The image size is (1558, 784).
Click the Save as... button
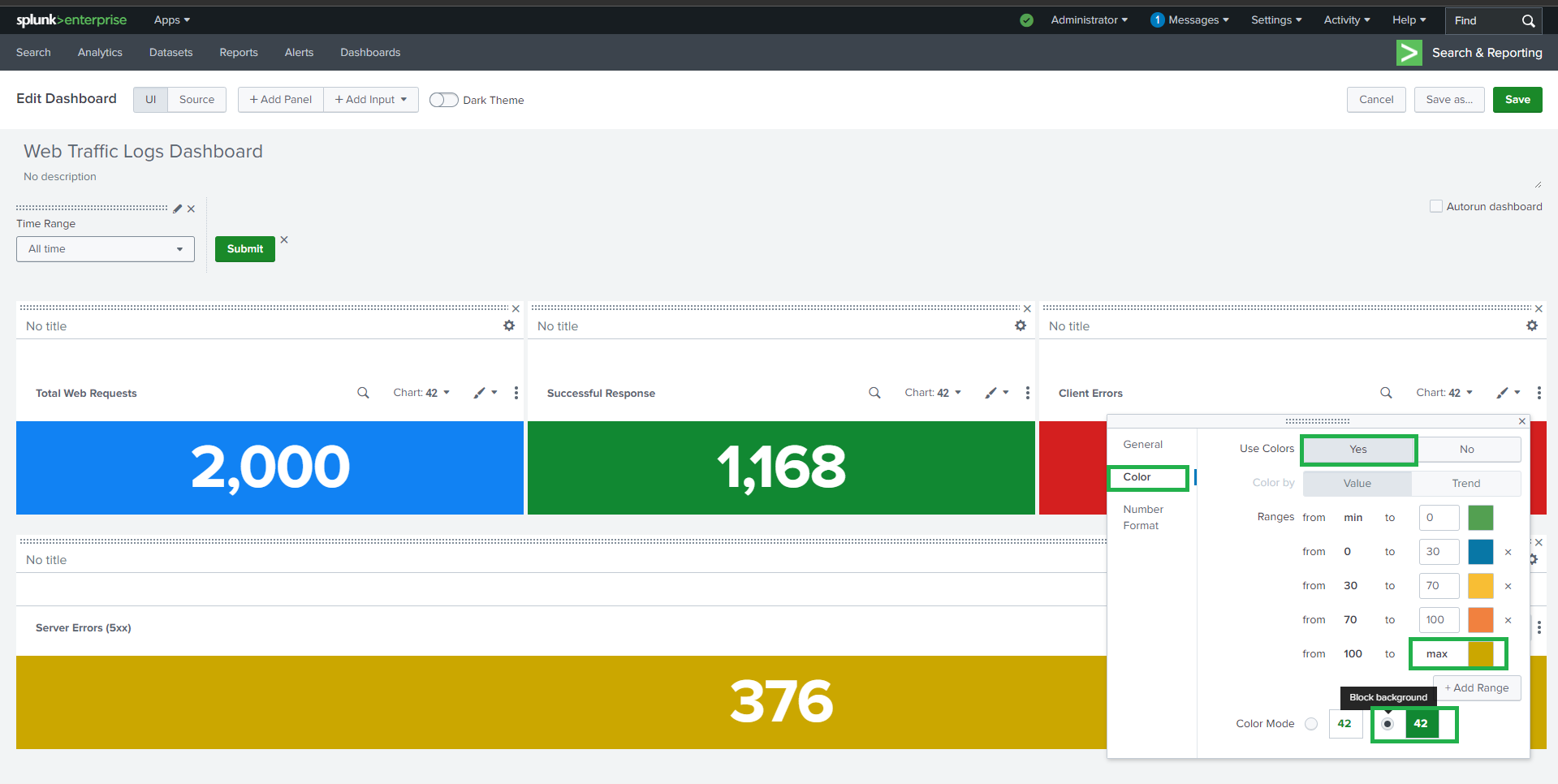pyautogui.click(x=1449, y=100)
